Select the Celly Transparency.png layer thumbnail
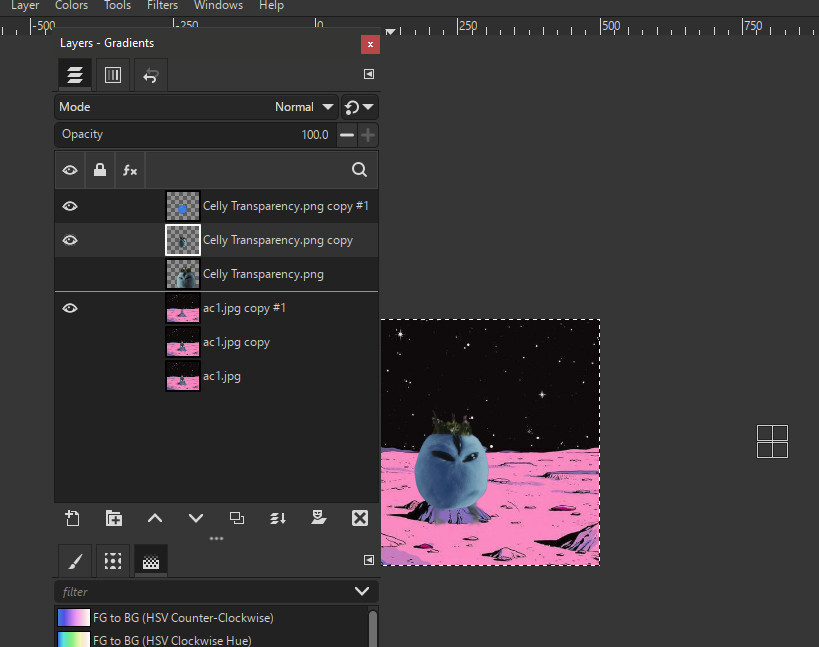This screenshot has height=647, width=819. (x=183, y=274)
